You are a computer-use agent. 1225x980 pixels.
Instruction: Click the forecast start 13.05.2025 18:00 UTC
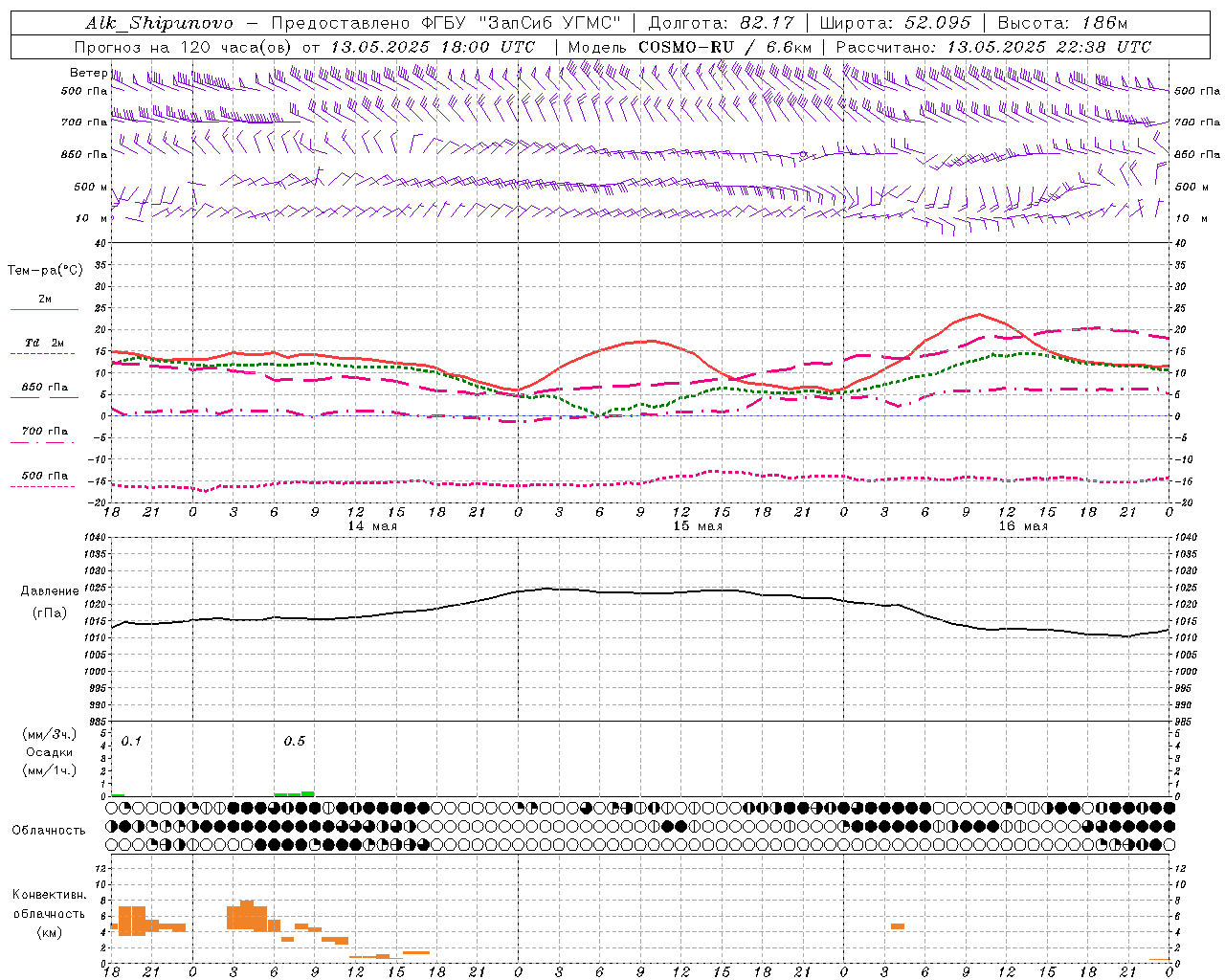433,47
